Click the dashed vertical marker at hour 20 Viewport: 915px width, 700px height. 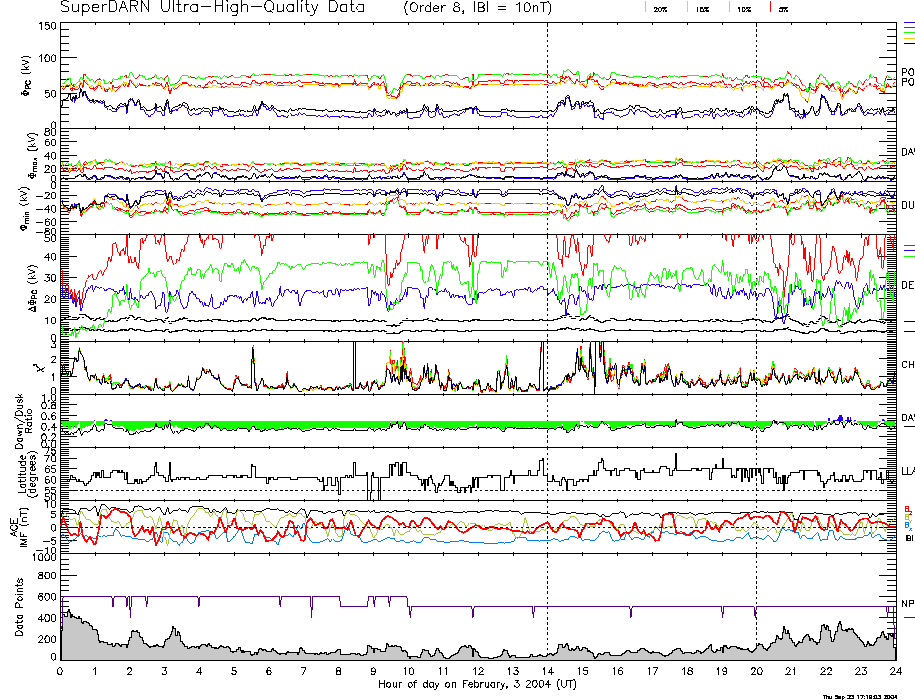tap(756, 341)
